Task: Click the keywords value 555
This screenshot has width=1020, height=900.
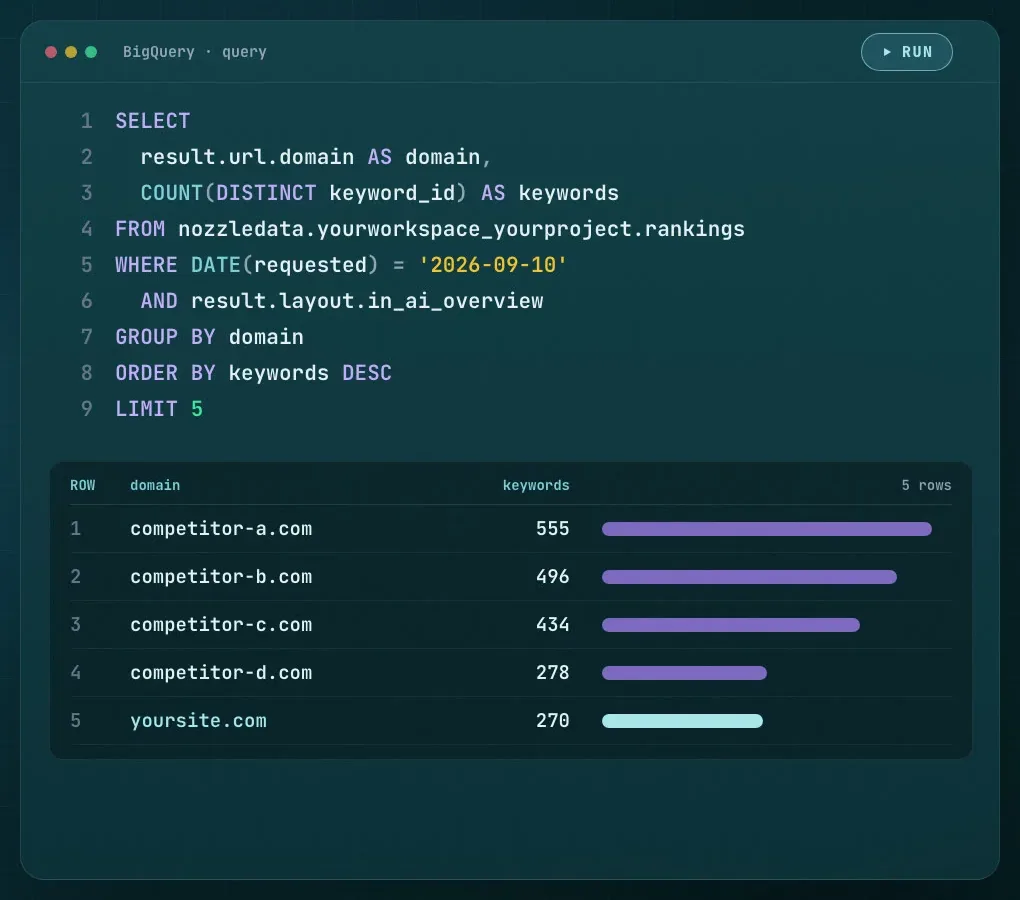Action: tap(553, 529)
